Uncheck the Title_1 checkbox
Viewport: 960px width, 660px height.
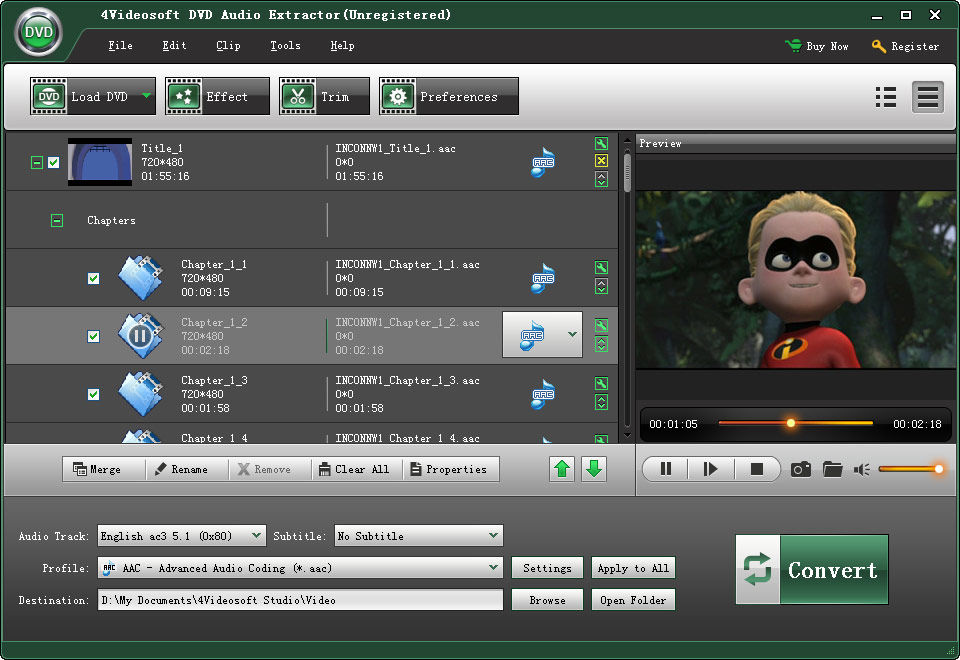[54, 162]
